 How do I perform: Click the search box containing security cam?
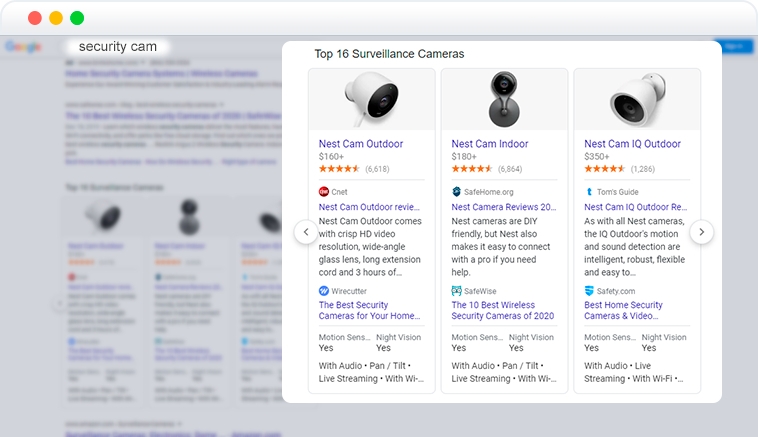tap(117, 46)
